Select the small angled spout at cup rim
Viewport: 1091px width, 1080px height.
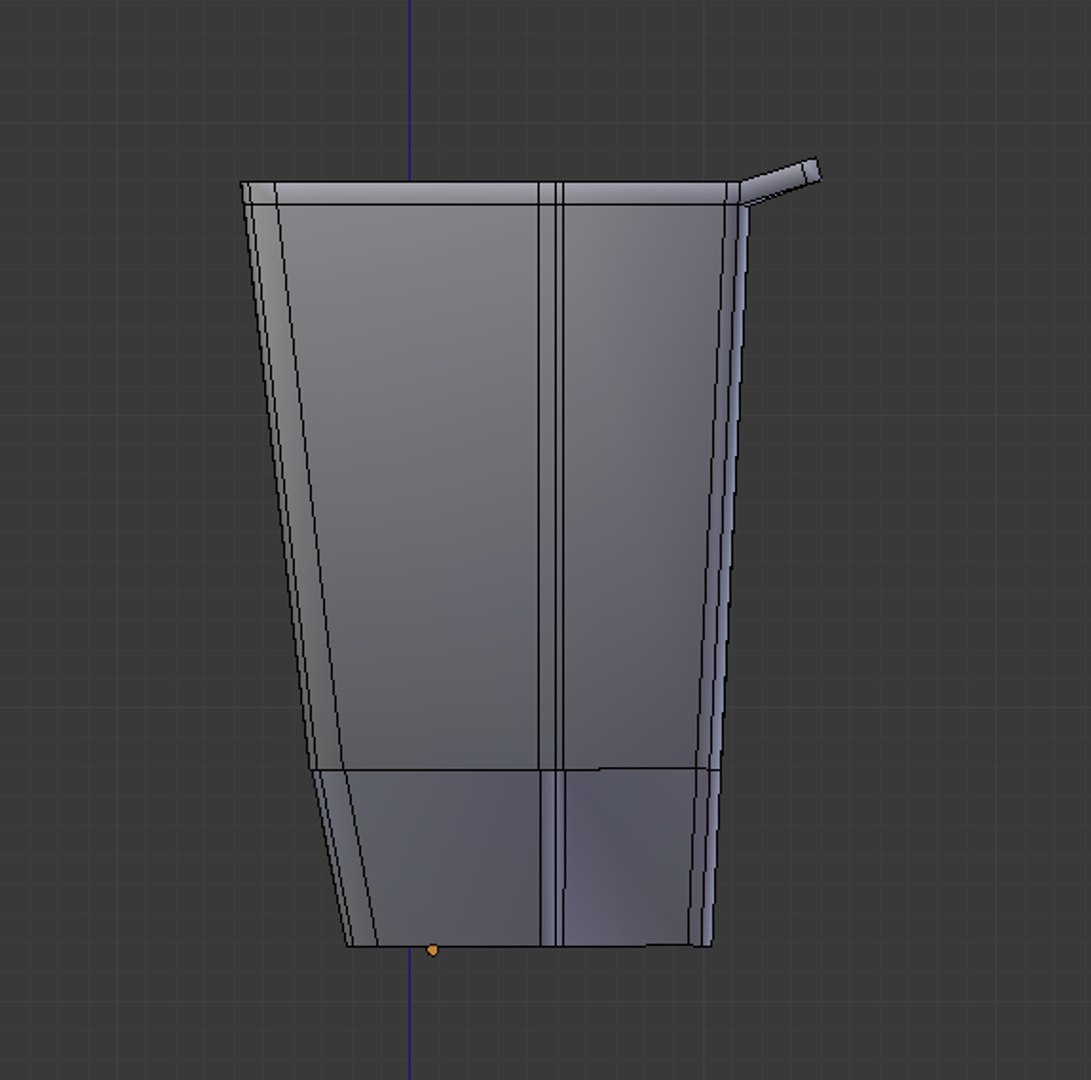[780, 181]
